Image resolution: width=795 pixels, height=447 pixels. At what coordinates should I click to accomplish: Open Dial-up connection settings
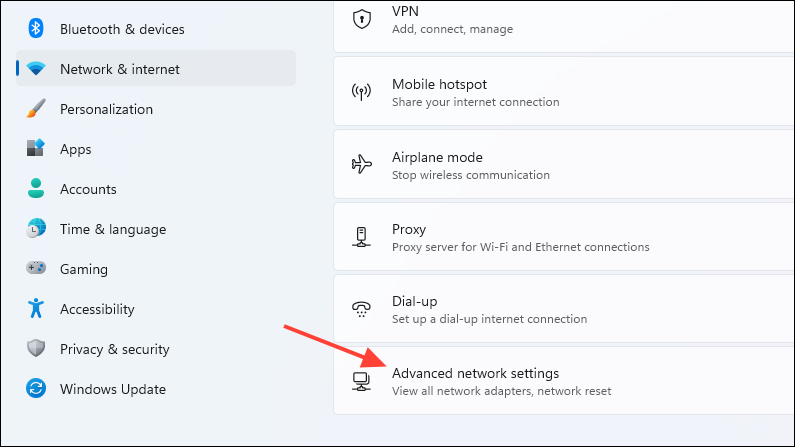click(x=564, y=309)
